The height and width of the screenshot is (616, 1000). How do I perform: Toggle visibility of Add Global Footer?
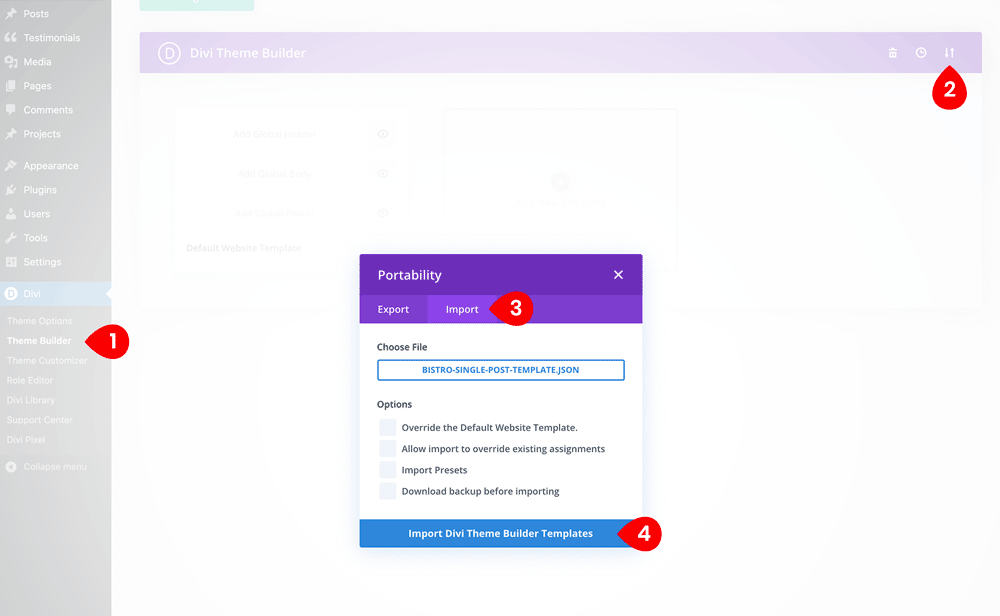pyautogui.click(x=382, y=213)
